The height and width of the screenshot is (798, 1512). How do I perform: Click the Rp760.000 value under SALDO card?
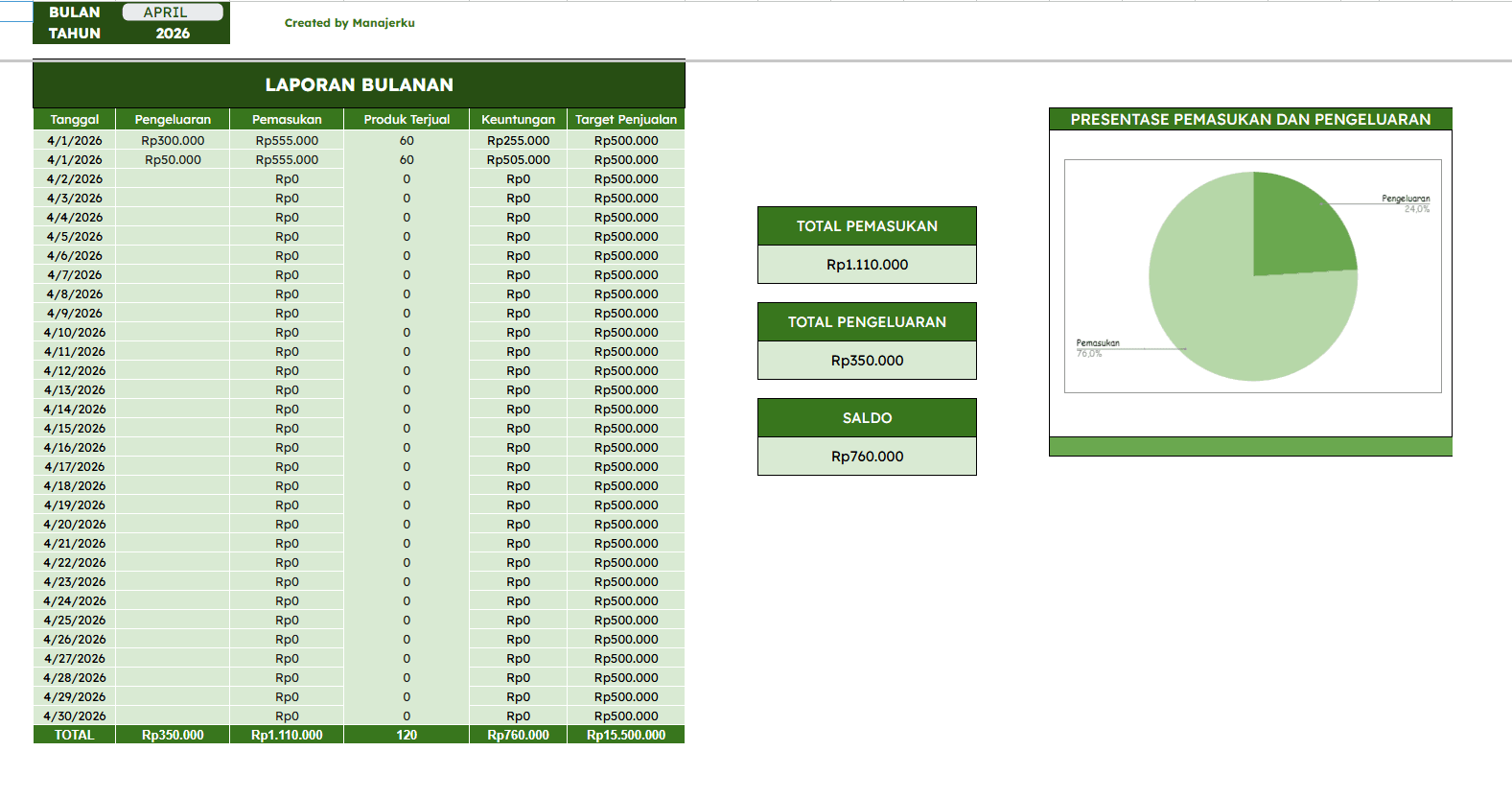click(867, 457)
